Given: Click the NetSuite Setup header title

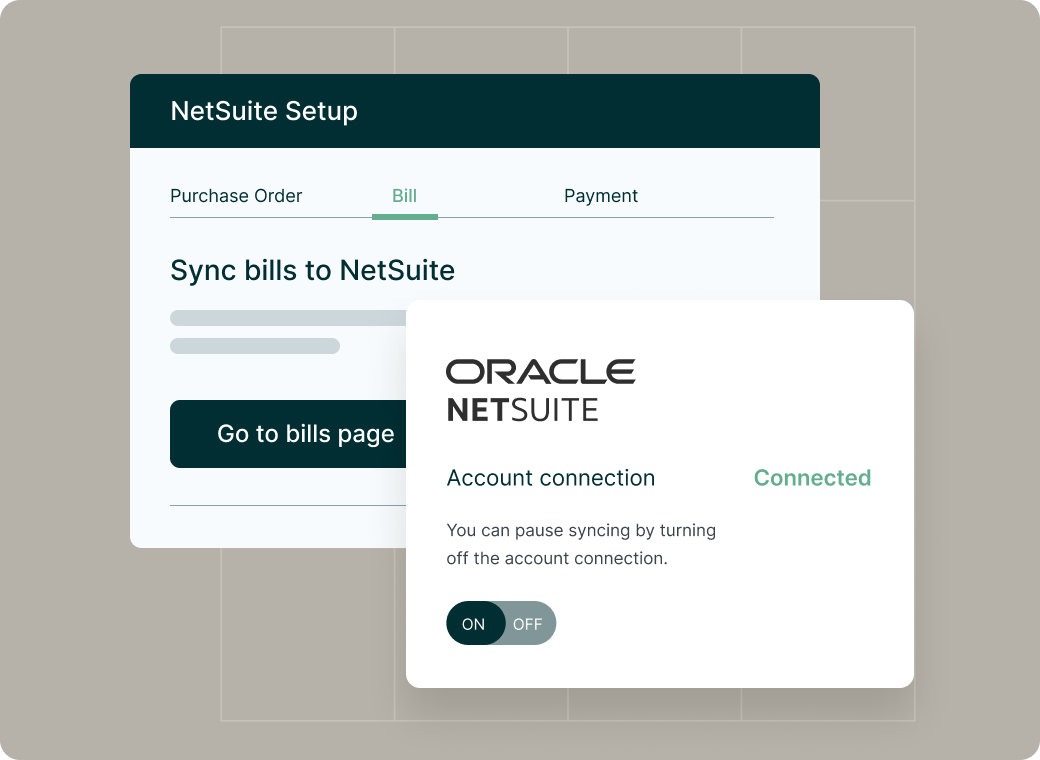Looking at the screenshot, I should click(x=264, y=111).
